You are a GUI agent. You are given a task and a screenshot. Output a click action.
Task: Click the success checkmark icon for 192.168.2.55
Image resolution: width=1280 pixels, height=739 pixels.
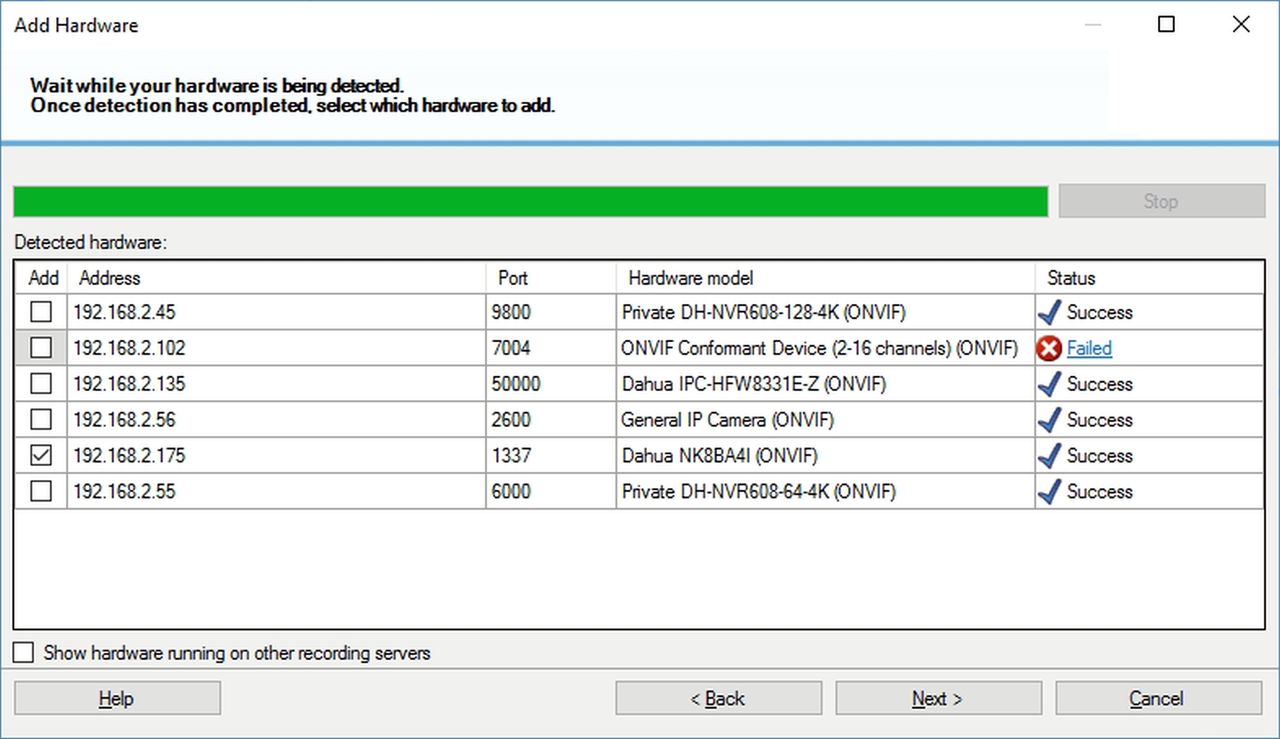click(x=1049, y=492)
